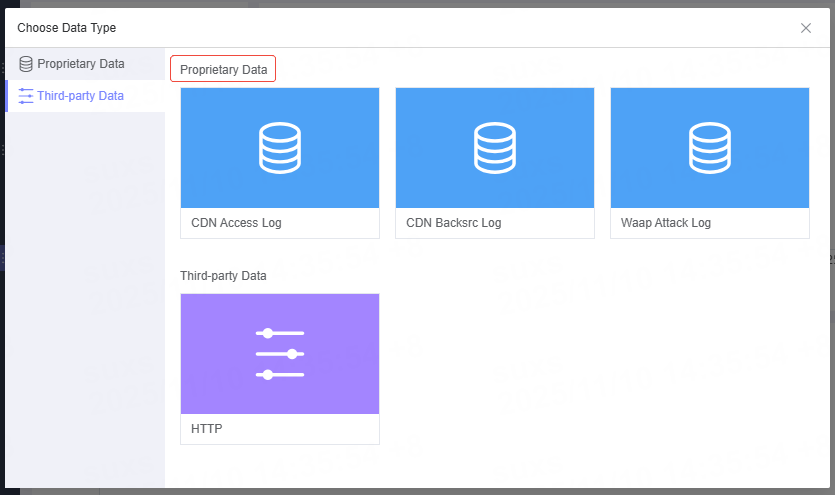Select the Third-party Data sidebar tab
This screenshot has height=495, width=835.
pyautogui.click(x=81, y=96)
